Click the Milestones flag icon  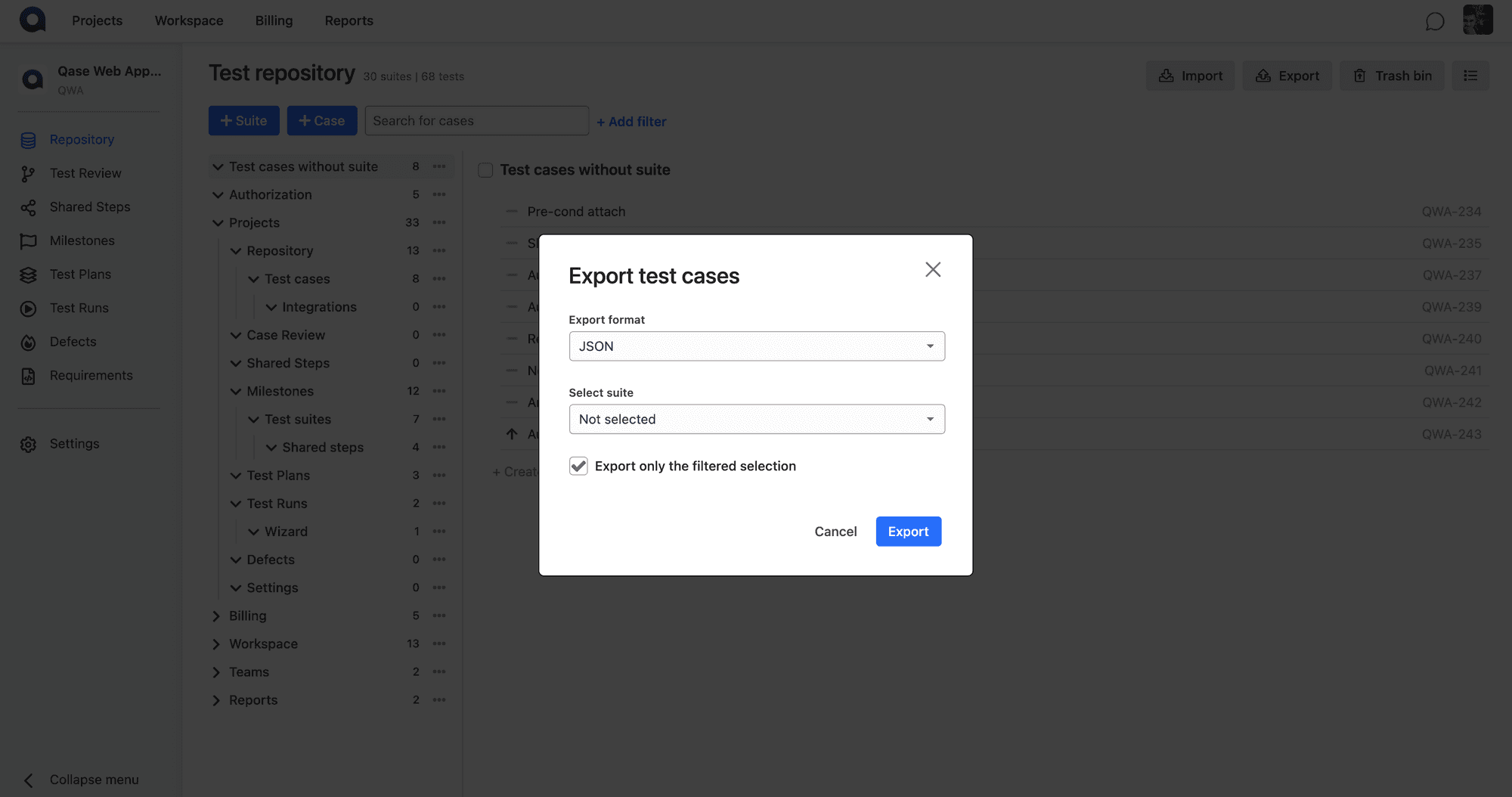(28, 241)
